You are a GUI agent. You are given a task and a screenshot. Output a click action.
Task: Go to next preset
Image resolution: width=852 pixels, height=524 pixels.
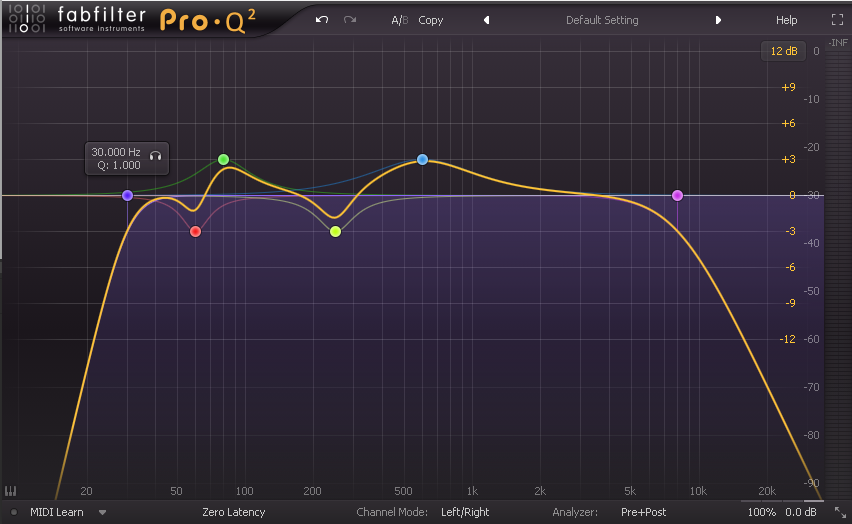(718, 20)
